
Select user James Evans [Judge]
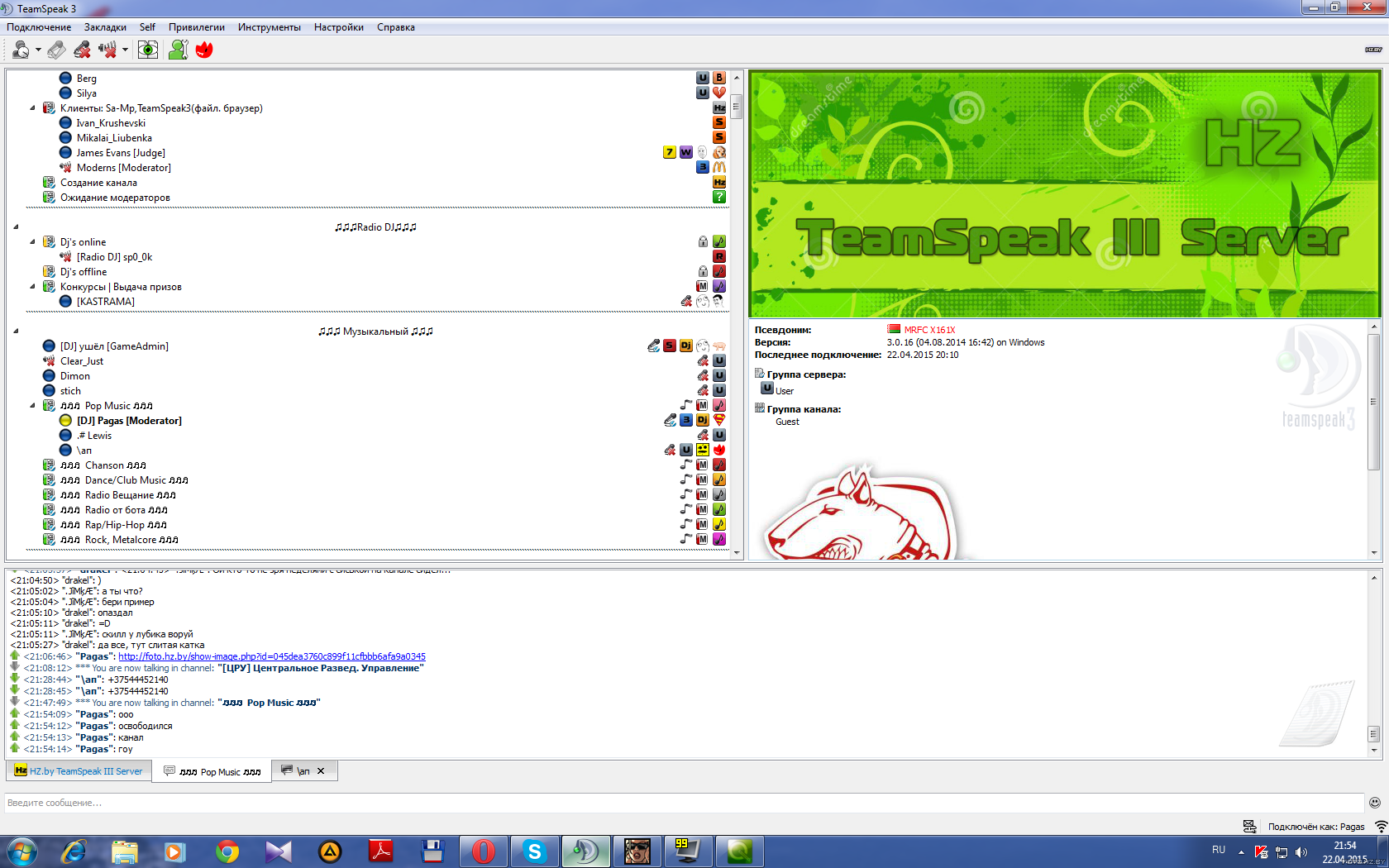click(121, 153)
